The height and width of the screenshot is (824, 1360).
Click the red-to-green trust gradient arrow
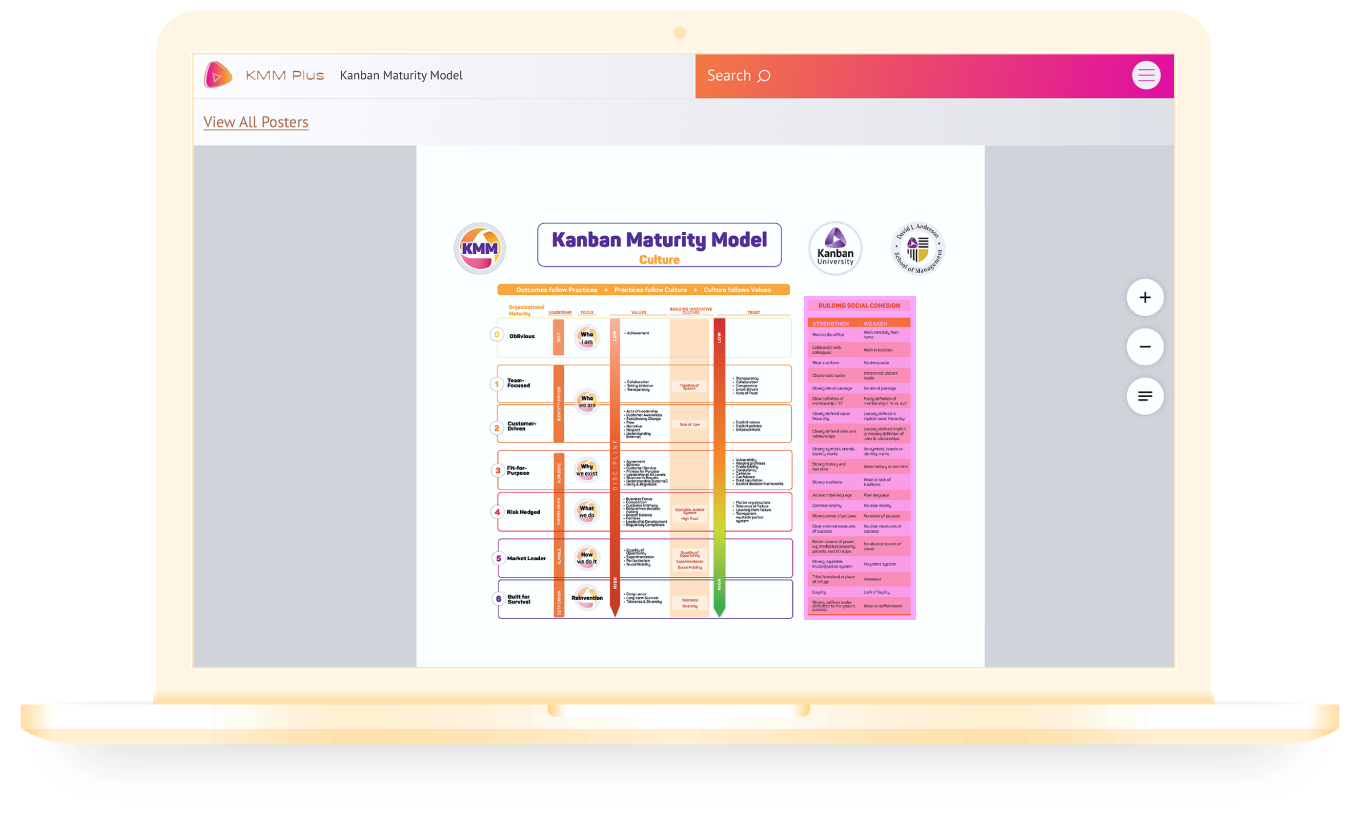tap(719, 467)
